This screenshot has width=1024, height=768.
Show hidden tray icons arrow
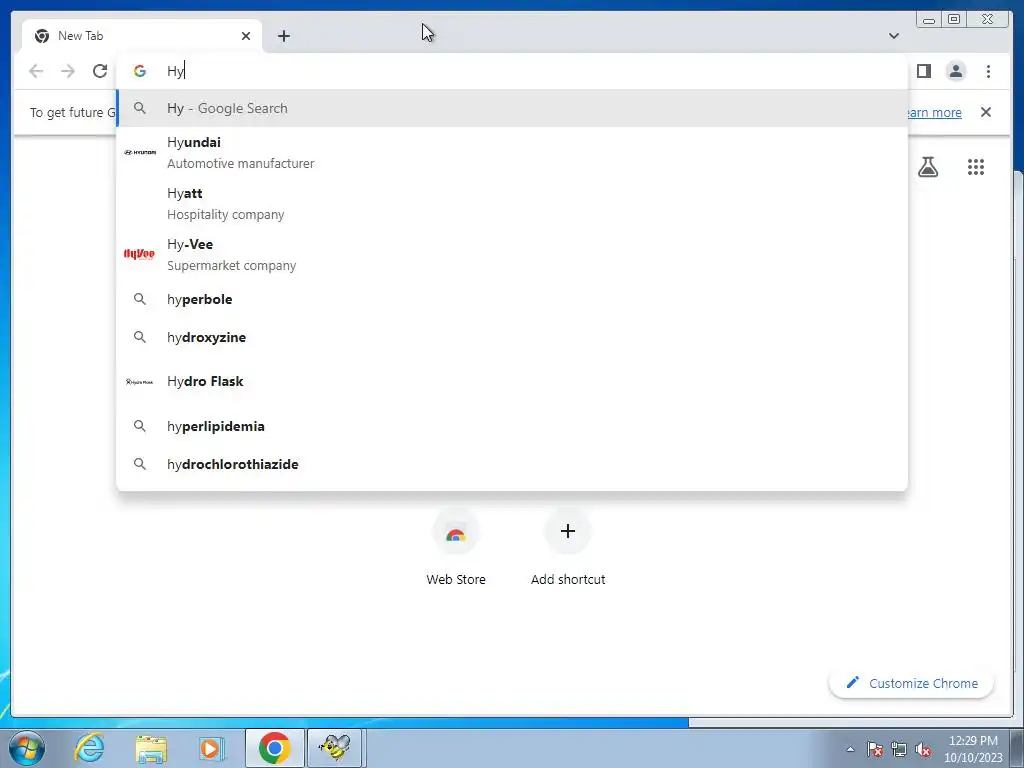850,749
